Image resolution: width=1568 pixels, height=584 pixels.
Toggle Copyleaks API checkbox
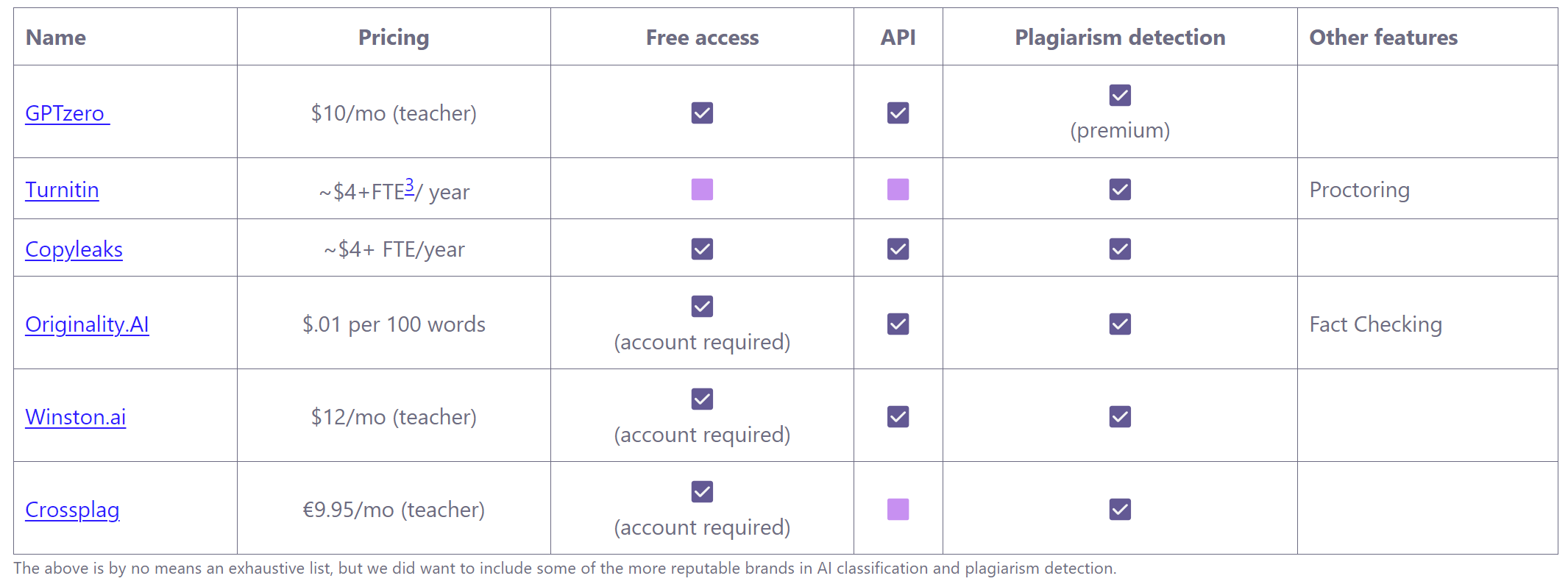(x=898, y=249)
